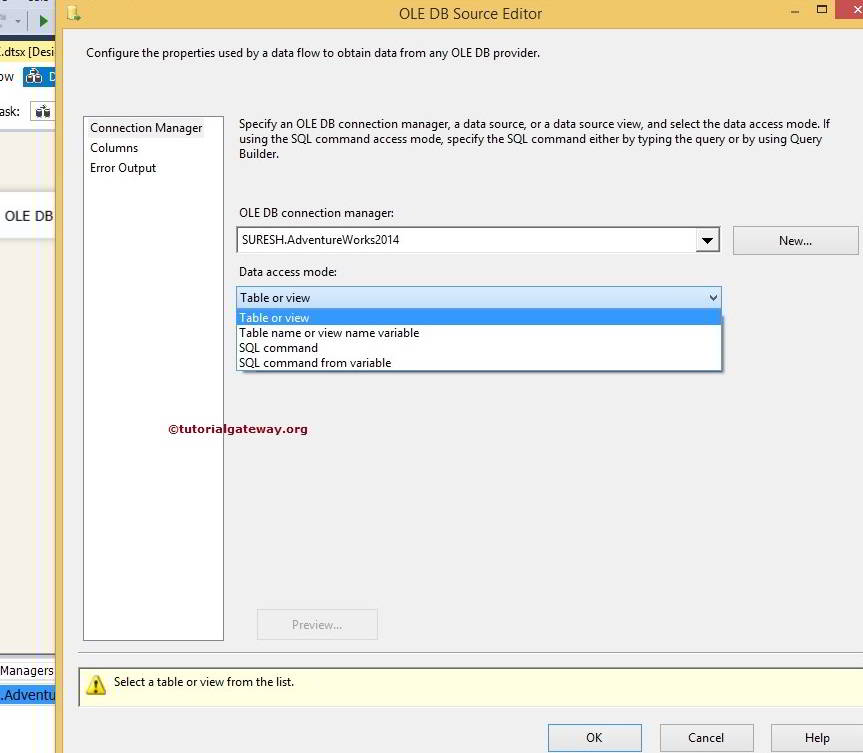This screenshot has height=753, width=863.
Task: Switch to the dtsx designer tab
Action: pos(26,51)
